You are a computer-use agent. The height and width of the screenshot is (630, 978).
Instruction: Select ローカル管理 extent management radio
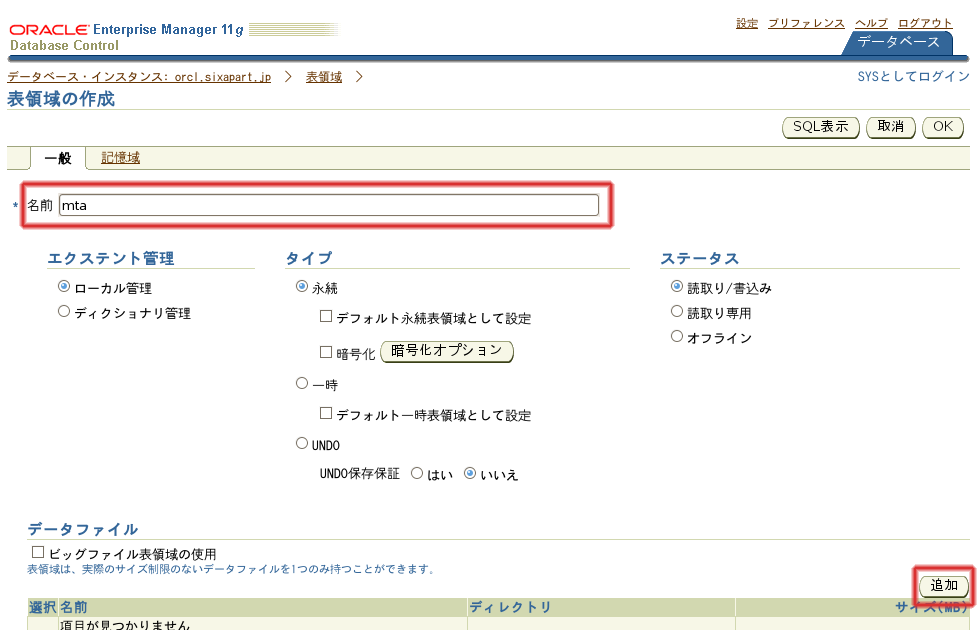point(64,286)
